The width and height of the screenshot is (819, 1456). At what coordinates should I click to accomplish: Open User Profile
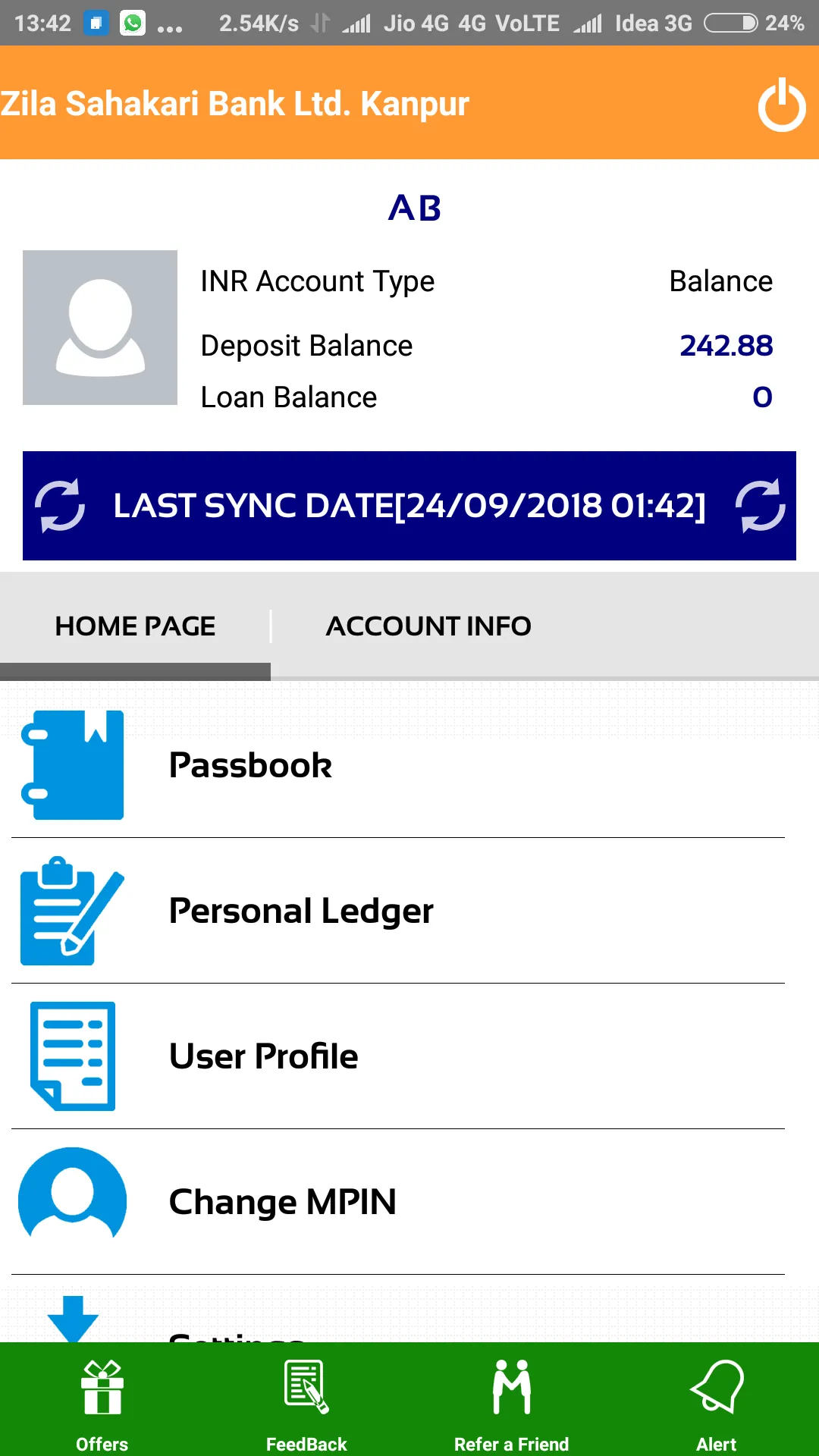pos(398,1056)
